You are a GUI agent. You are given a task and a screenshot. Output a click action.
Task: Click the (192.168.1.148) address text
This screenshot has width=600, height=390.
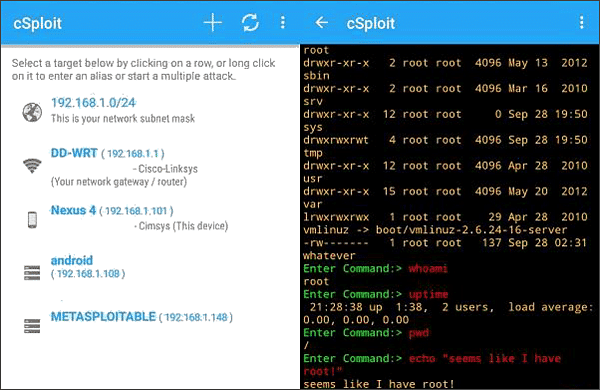point(196,317)
